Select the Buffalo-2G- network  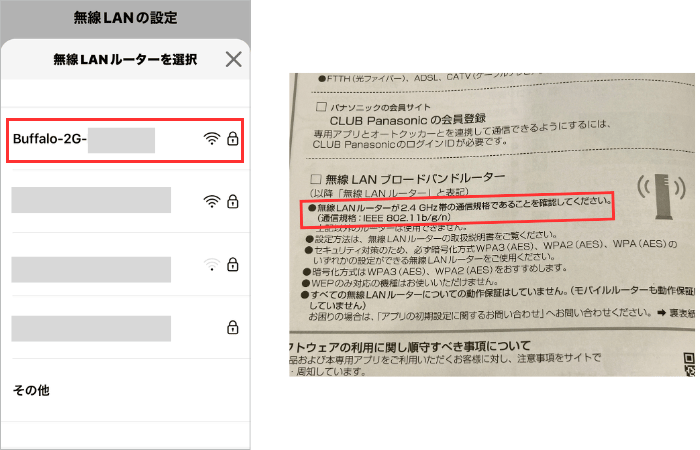pyautogui.click(x=125, y=140)
